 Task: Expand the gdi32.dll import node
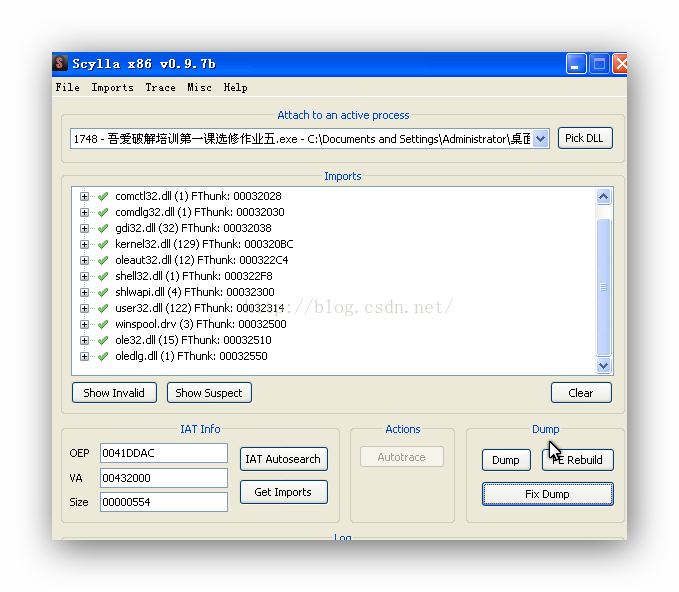point(84,228)
